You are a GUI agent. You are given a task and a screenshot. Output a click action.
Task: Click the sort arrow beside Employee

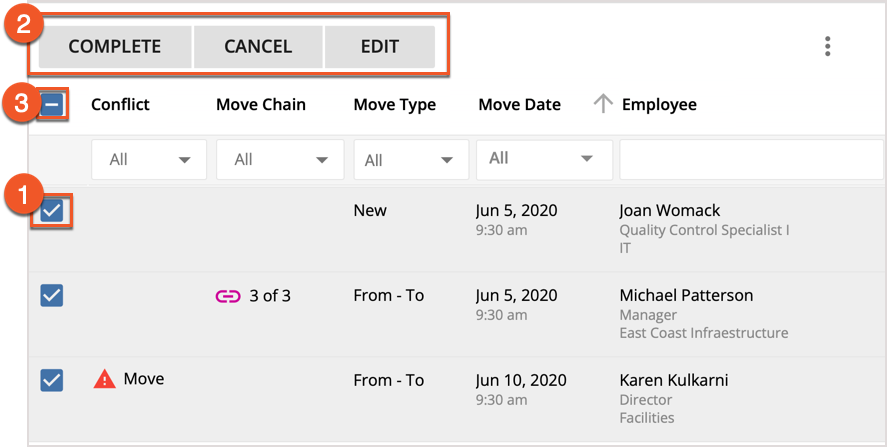click(602, 104)
